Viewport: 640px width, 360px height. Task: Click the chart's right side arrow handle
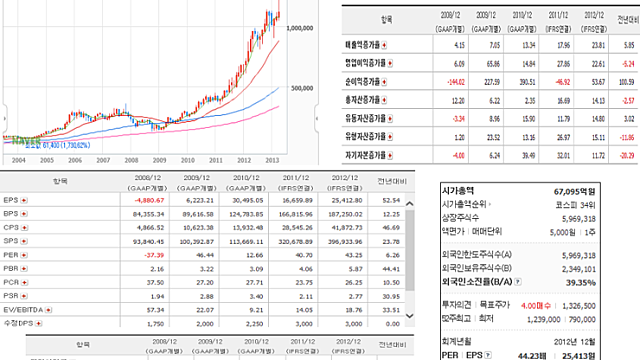click(317, 118)
